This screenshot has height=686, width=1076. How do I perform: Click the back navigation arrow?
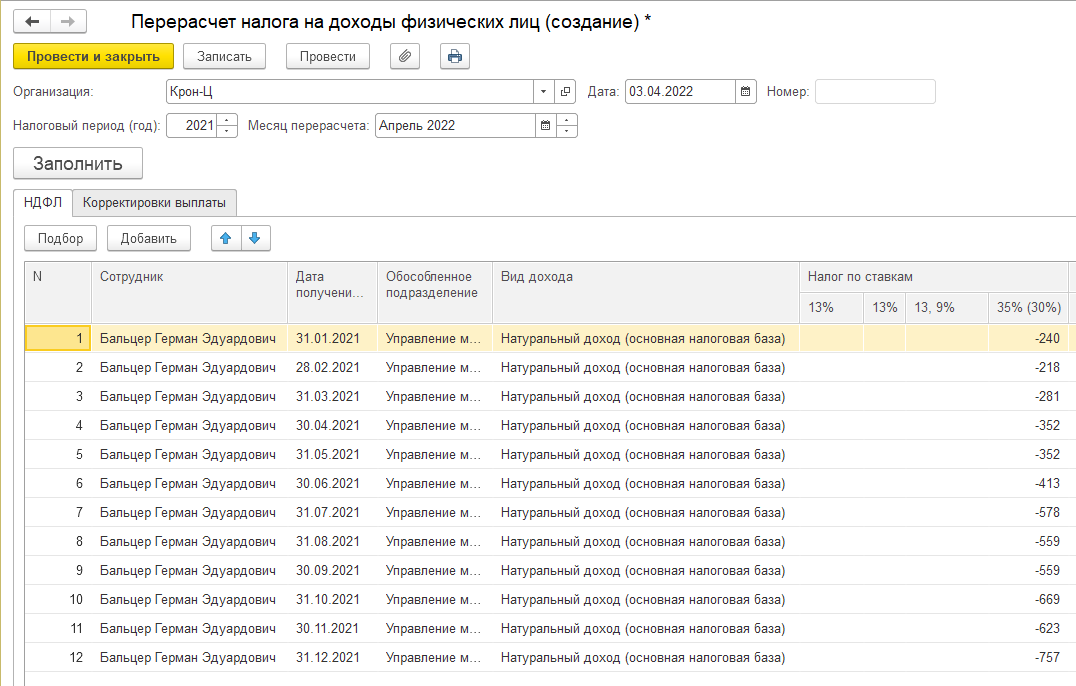pyautogui.click(x=32, y=22)
